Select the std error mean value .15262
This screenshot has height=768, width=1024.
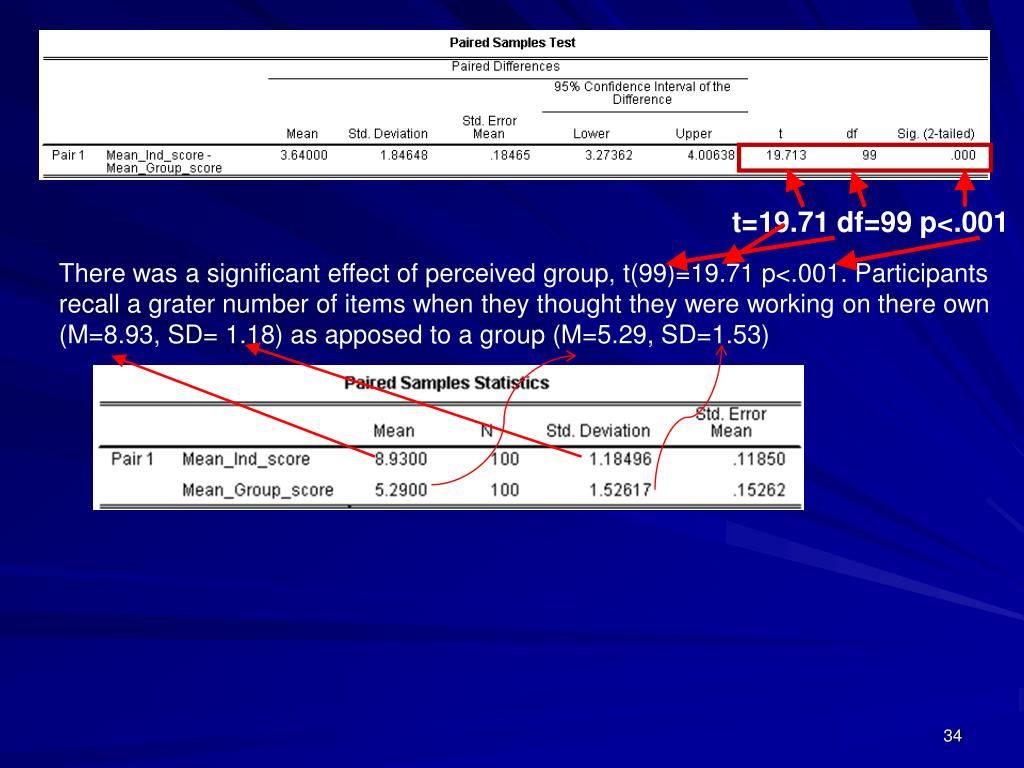click(759, 490)
